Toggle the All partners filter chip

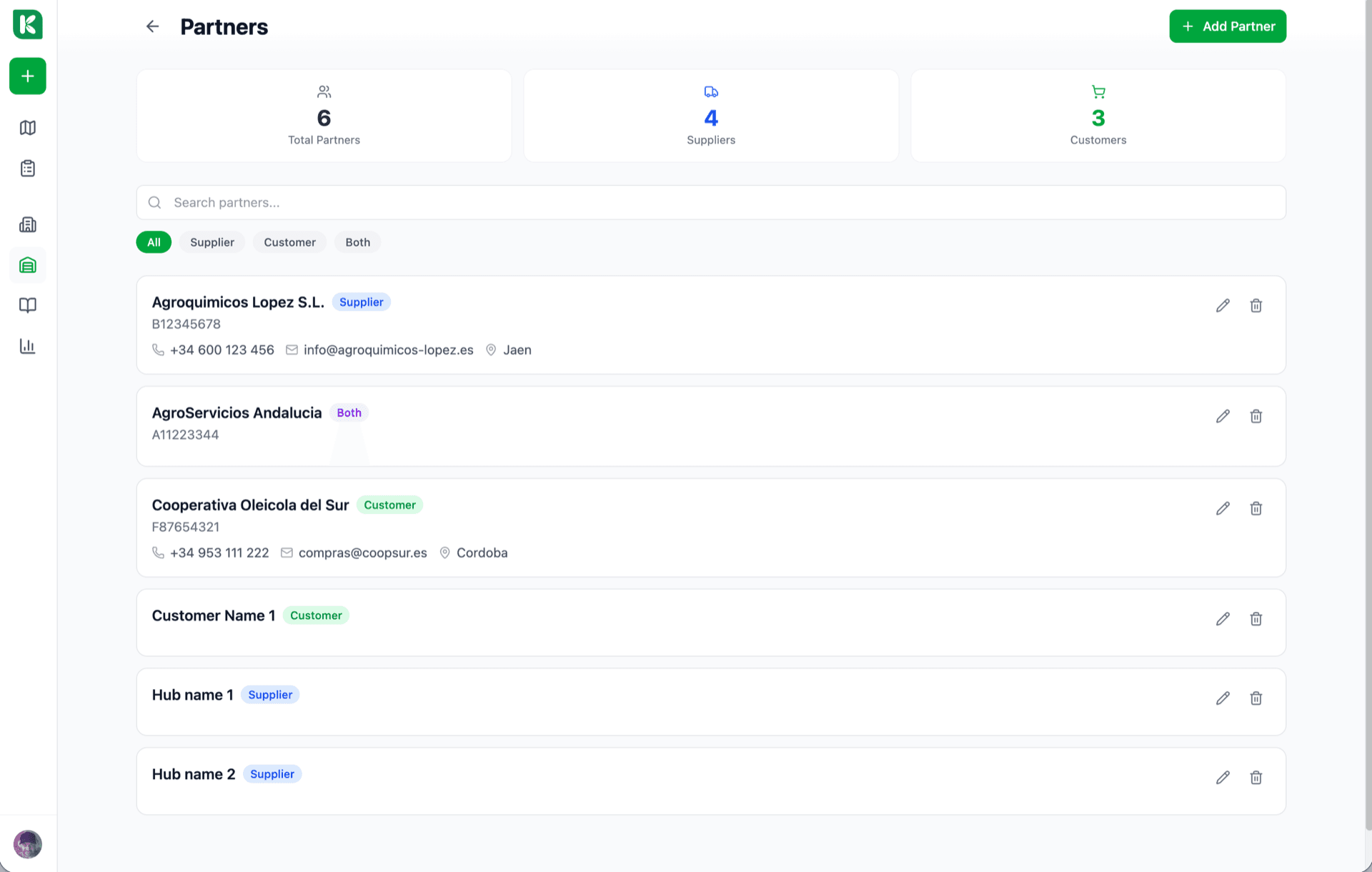(x=153, y=242)
